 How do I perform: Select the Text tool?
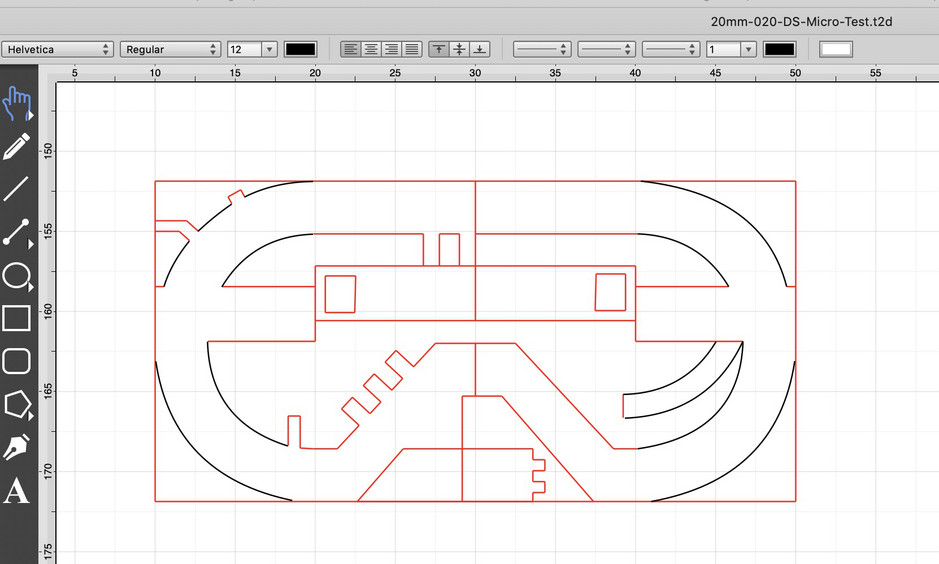(x=16, y=491)
